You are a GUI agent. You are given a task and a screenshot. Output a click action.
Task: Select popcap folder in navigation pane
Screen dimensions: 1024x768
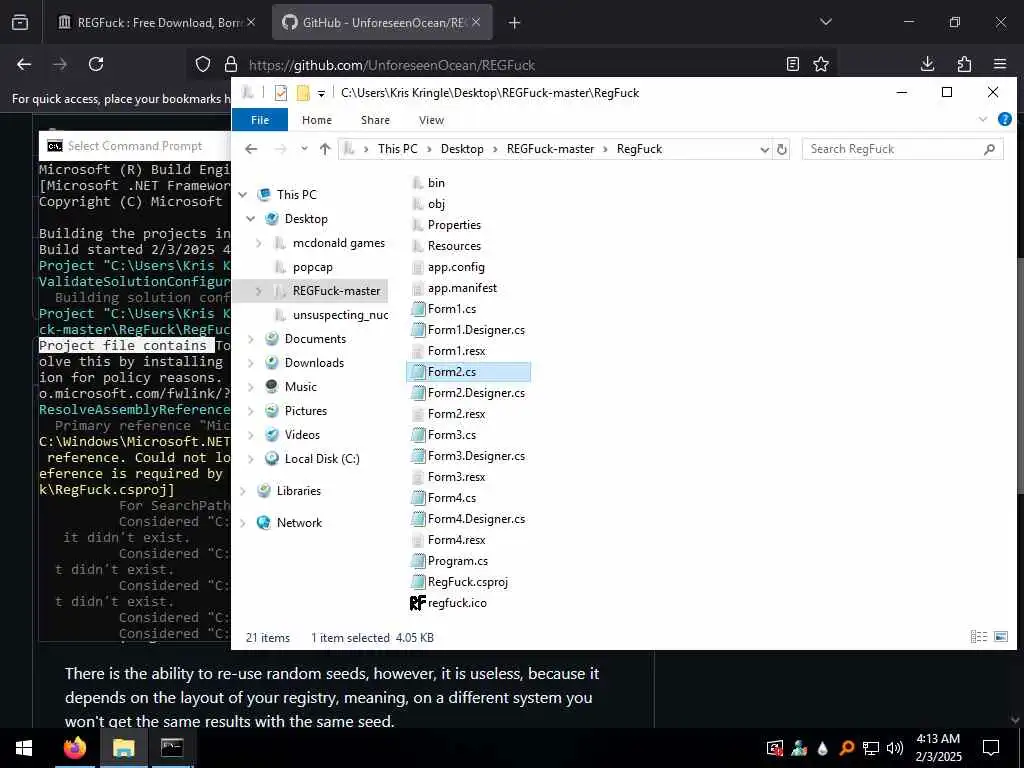[313, 267]
